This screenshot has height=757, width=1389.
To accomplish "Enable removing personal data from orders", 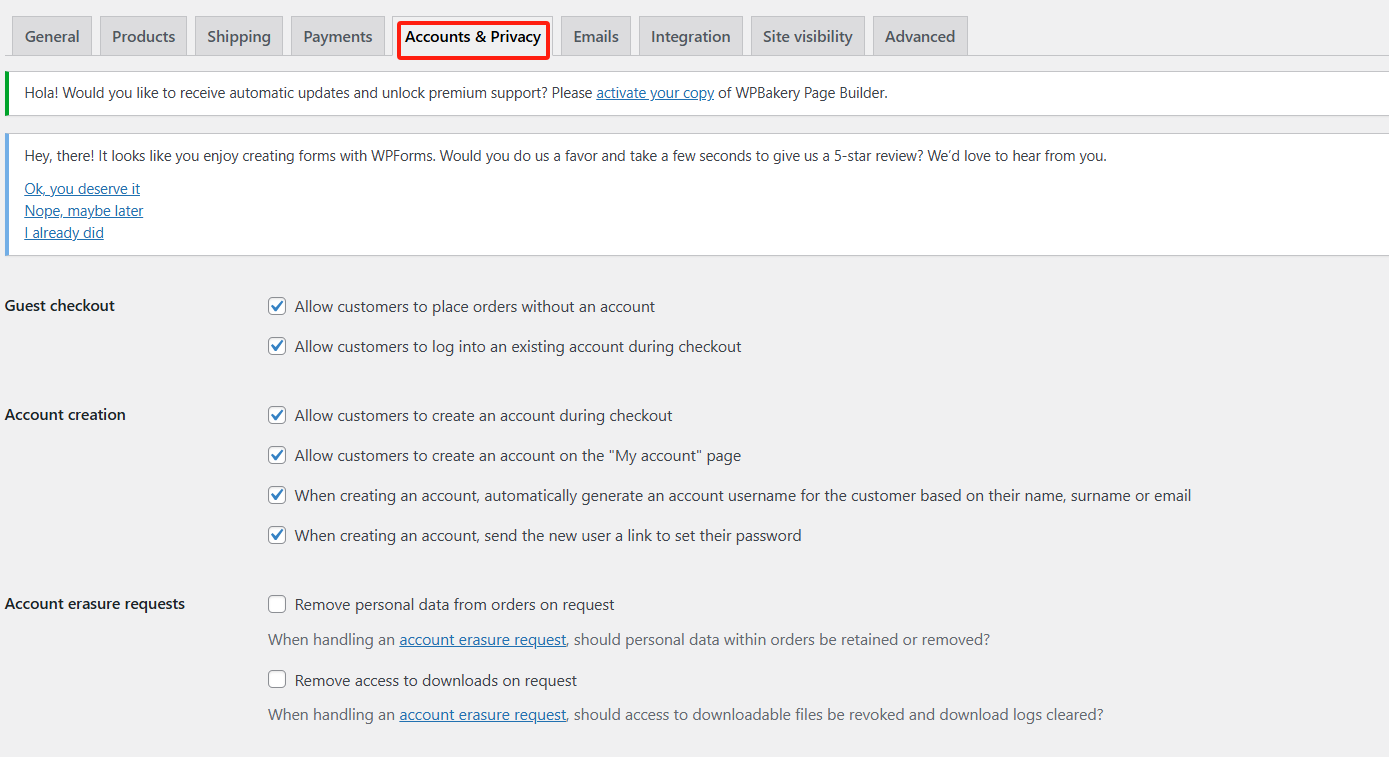I will tap(277, 604).
